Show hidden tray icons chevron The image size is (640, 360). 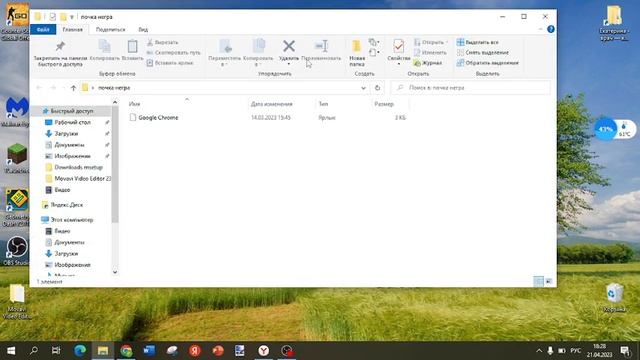coord(539,351)
